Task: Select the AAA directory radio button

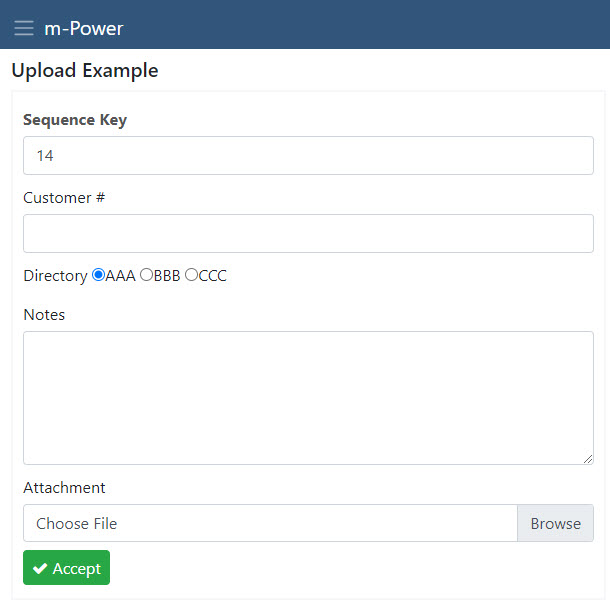Action: (x=98, y=275)
